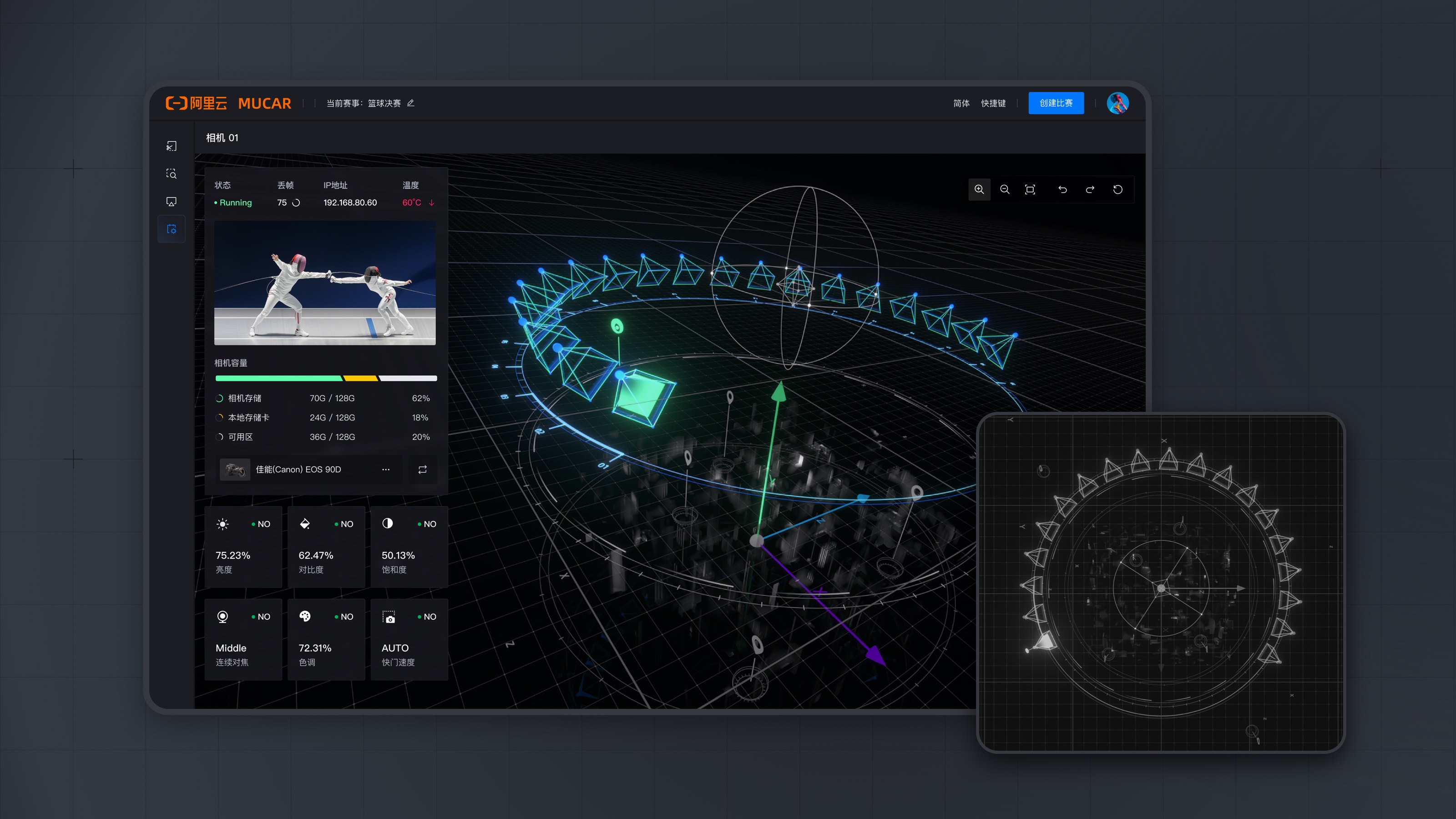Open more options for Canon EOS 90D
1456x819 pixels.
385,469
